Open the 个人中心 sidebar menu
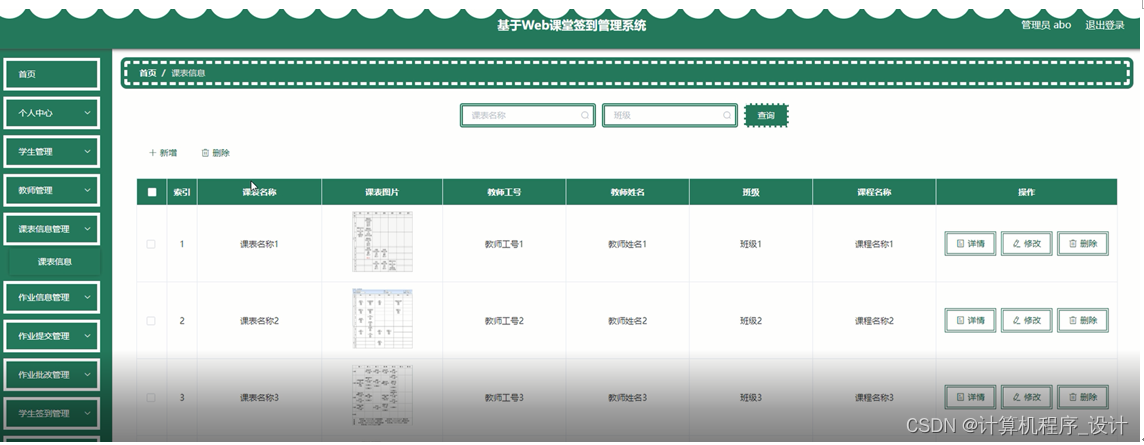Screen dimensions: 1144x445 point(51,113)
